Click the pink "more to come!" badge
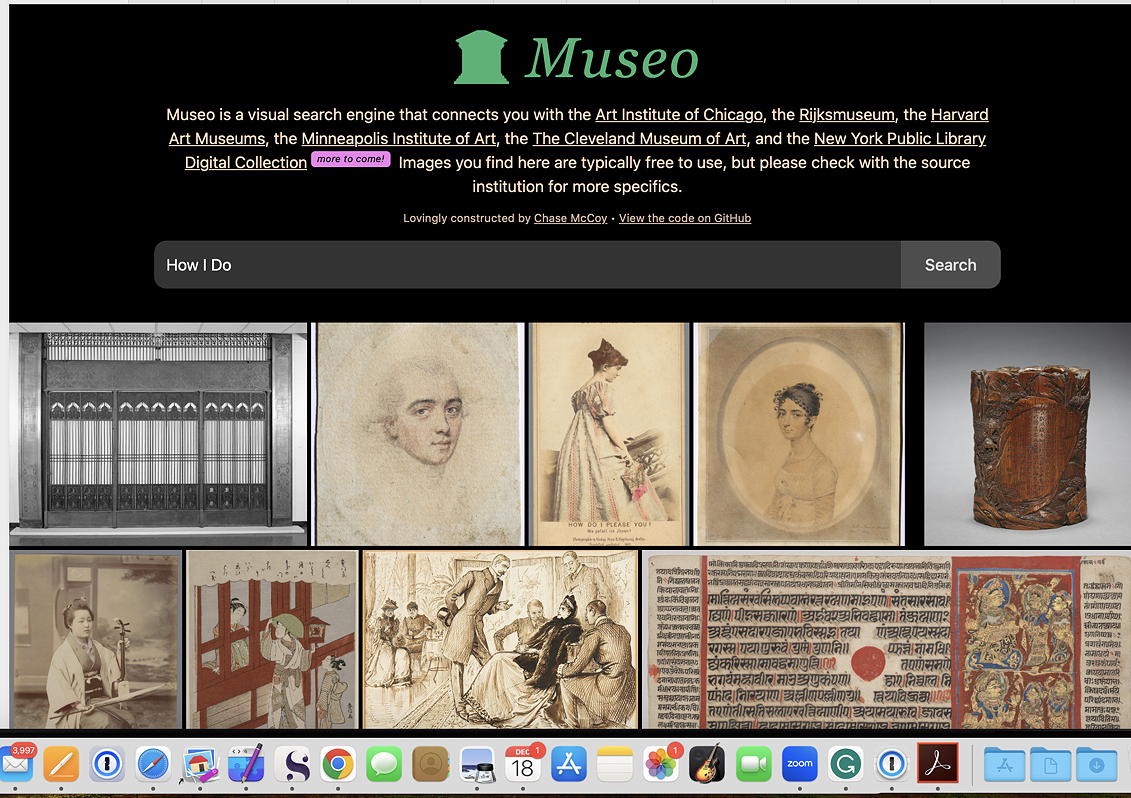This screenshot has width=1131, height=798. click(351, 159)
